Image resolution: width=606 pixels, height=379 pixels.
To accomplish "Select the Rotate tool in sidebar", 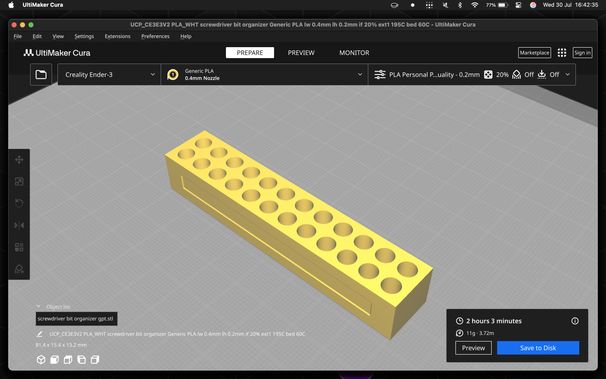I will tap(19, 203).
